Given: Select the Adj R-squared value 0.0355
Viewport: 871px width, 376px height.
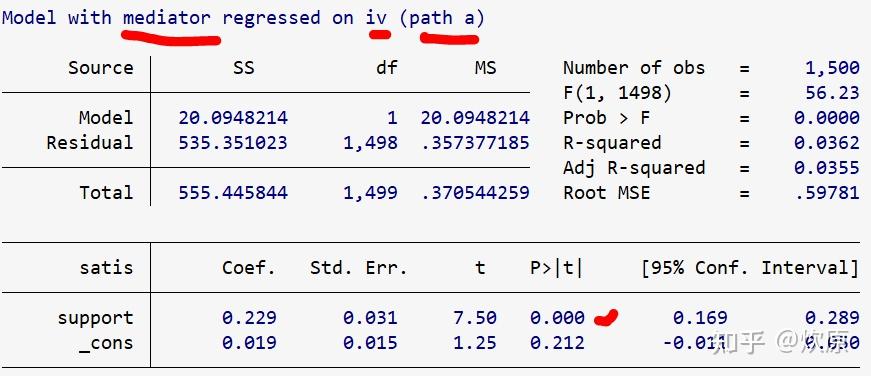Looking at the screenshot, I should click(x=827, y=168).
